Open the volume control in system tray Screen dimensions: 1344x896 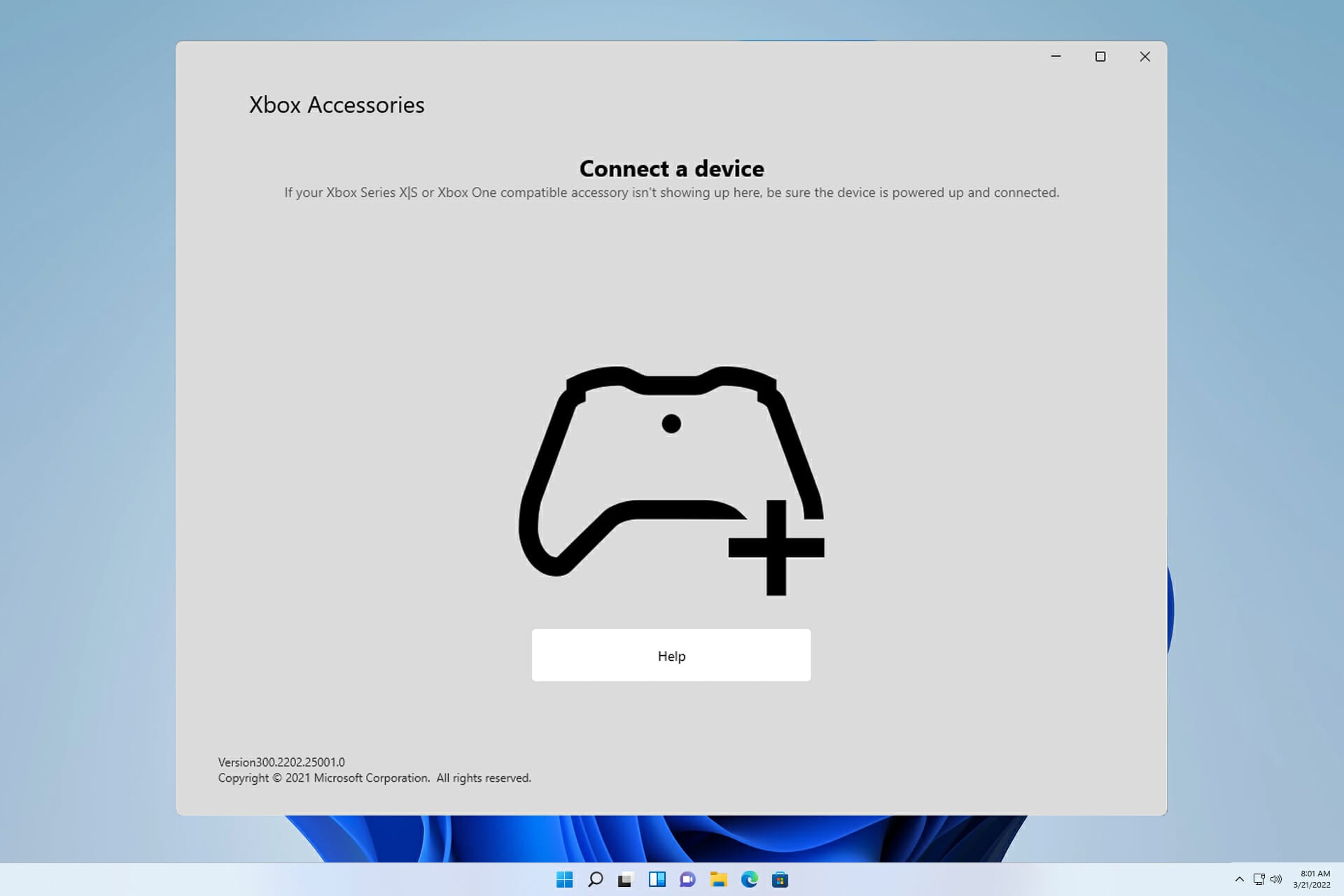click(x=1277, y=880)
